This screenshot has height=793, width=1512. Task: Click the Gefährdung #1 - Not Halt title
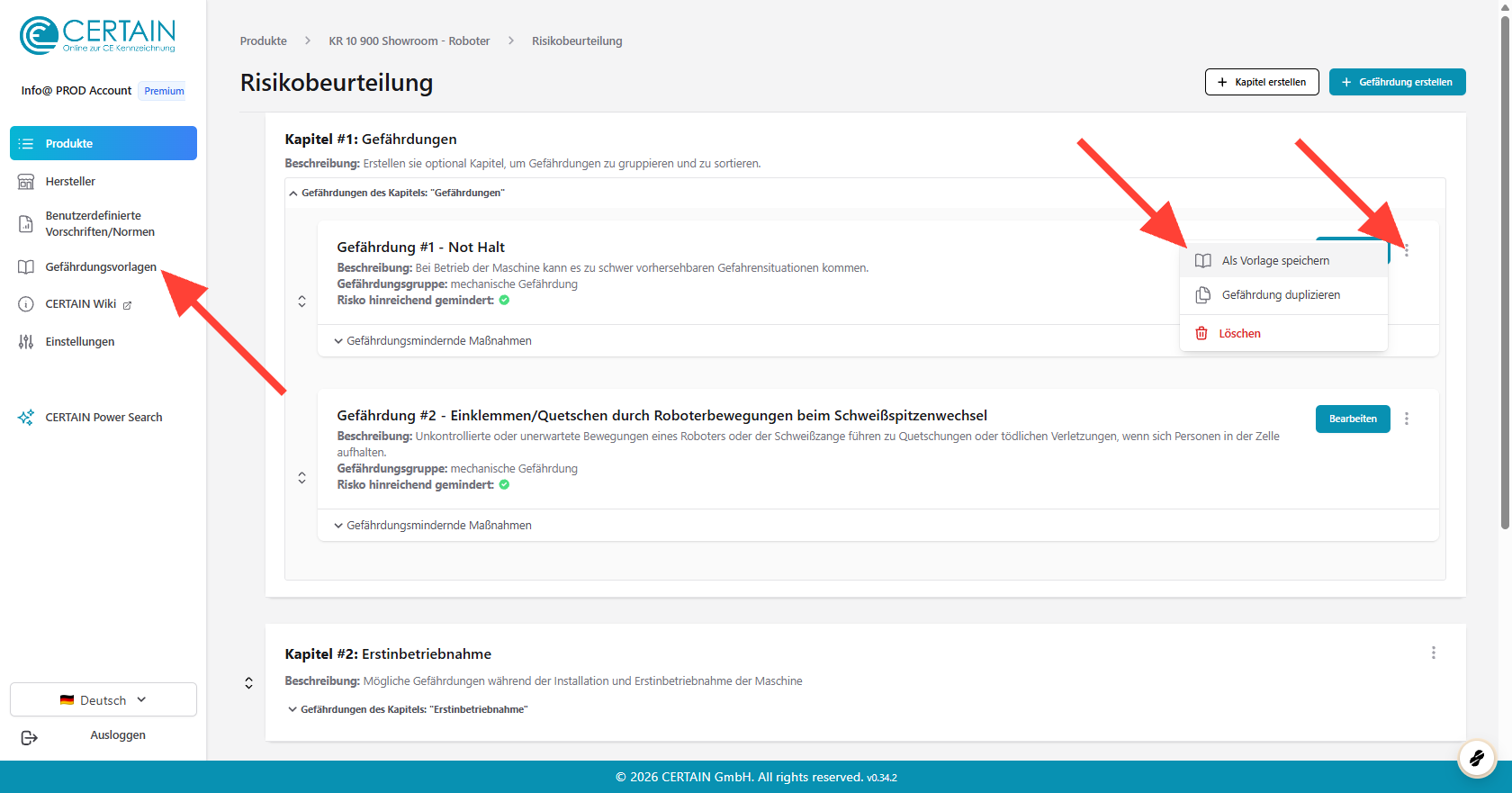point(421,248)
